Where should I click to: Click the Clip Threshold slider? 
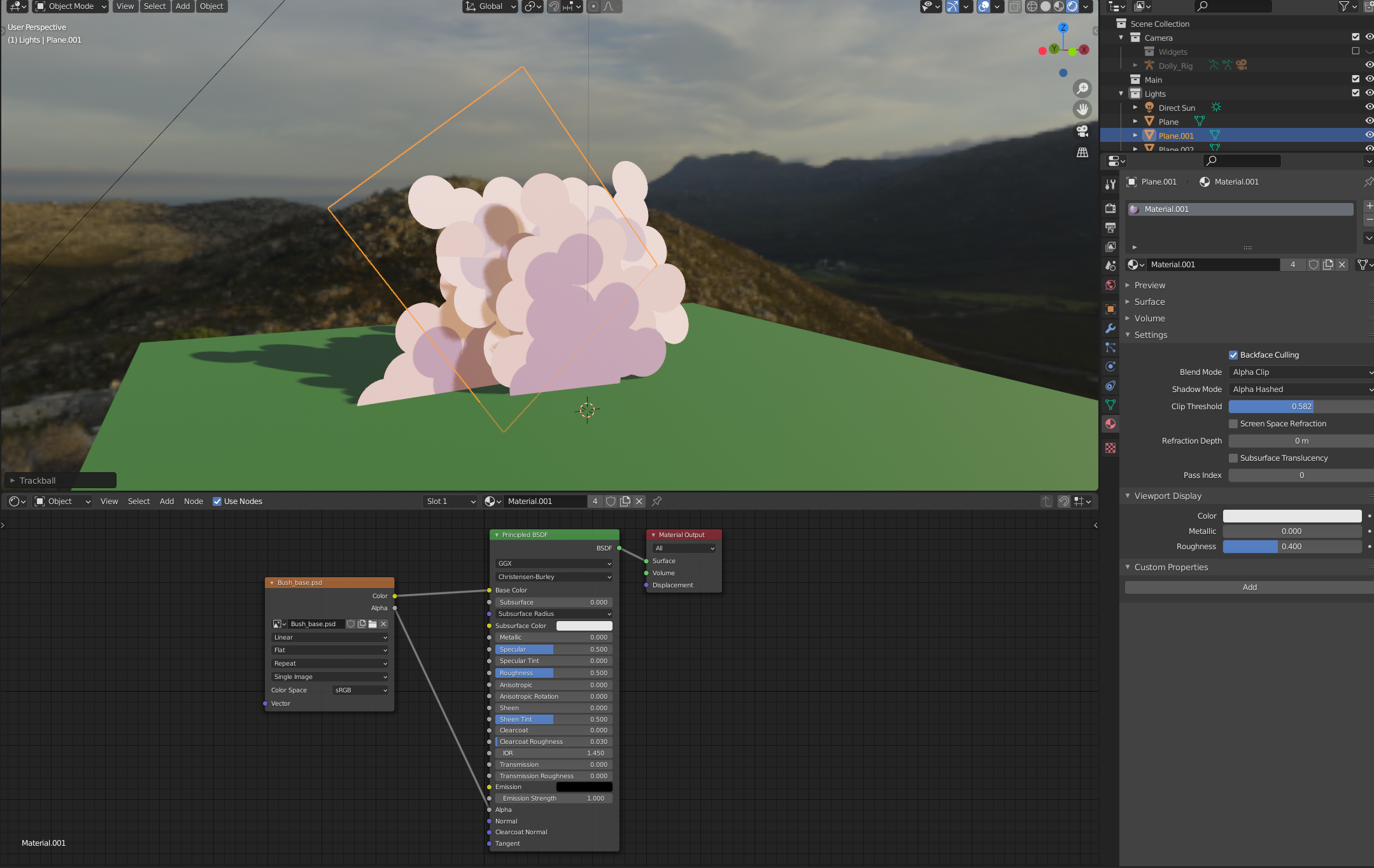[1300, 407]
